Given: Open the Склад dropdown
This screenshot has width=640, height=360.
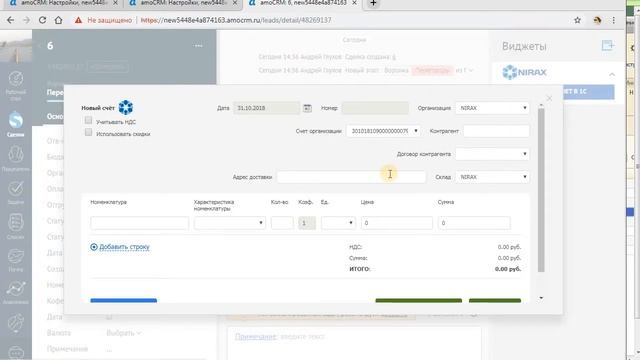Looking at the screenshot, I should pyautogui.click(x=492, y=177).
